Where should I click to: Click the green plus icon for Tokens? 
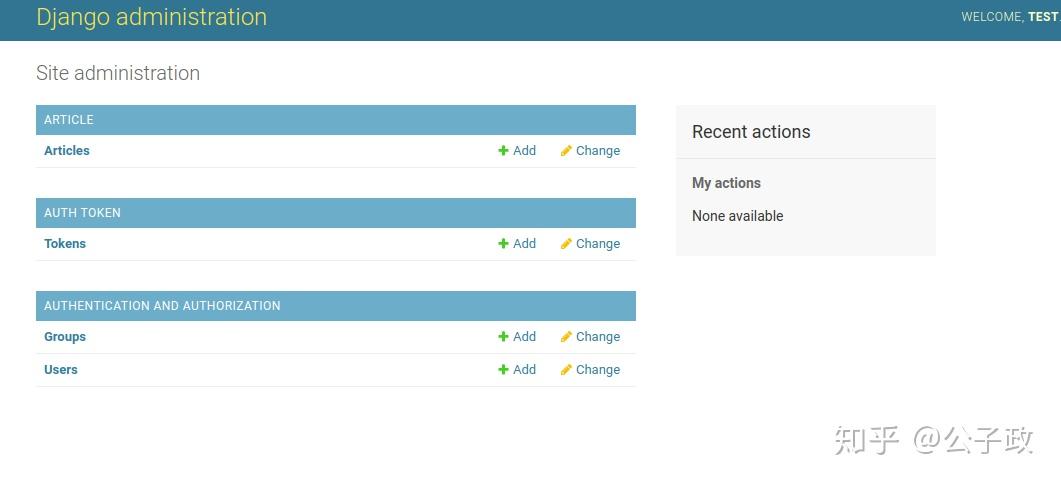coord(504,244)
